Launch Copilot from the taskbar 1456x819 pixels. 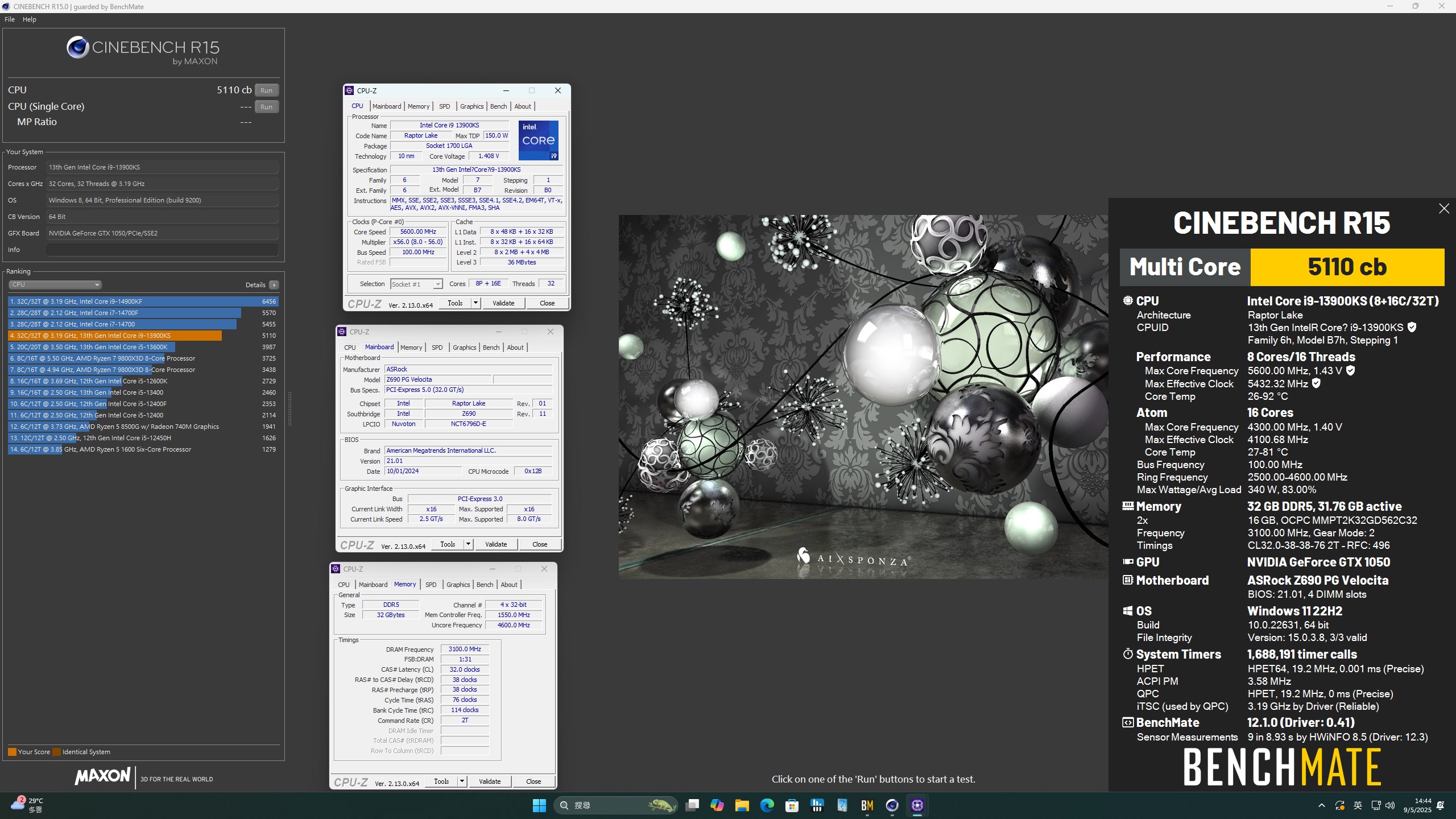tap(717, 805)
